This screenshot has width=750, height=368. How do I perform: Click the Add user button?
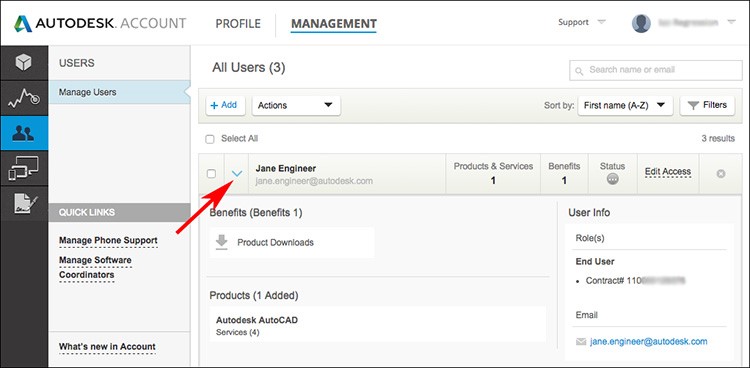225,105
